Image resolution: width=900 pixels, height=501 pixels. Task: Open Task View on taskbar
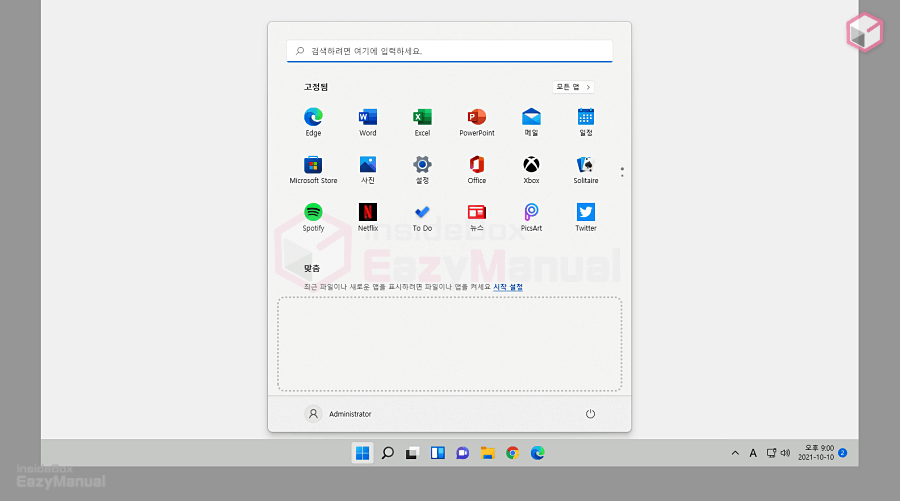(412, 453)
